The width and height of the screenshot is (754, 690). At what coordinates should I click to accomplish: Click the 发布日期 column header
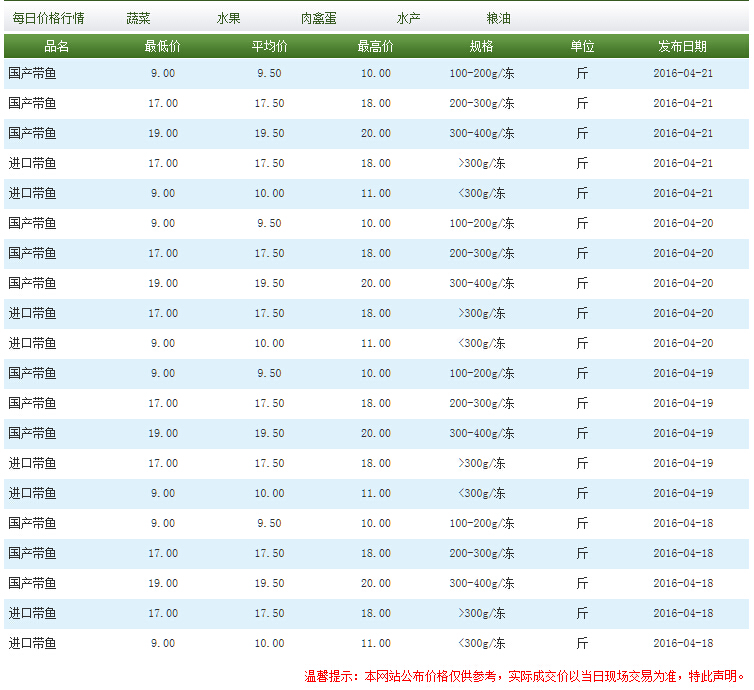click(682, 46)
